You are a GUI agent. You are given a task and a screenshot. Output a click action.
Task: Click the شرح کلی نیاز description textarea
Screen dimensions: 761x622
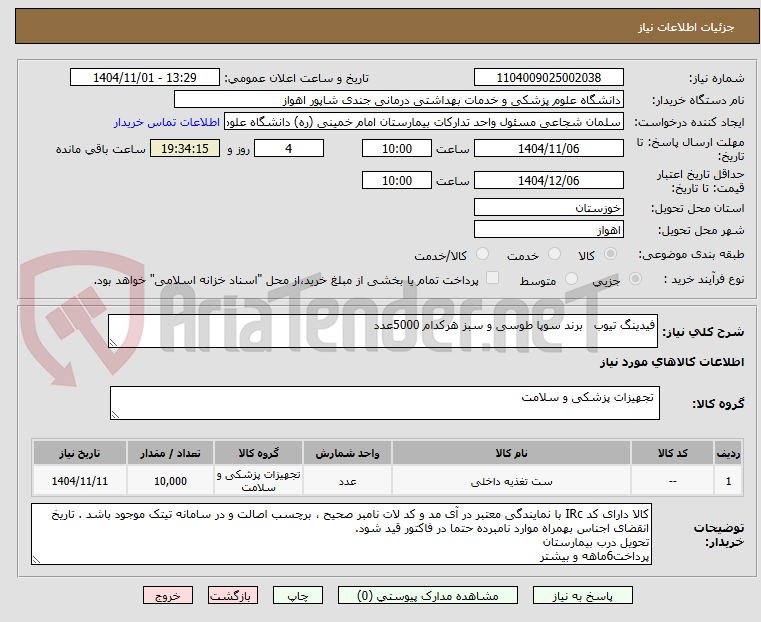(382, 331)
